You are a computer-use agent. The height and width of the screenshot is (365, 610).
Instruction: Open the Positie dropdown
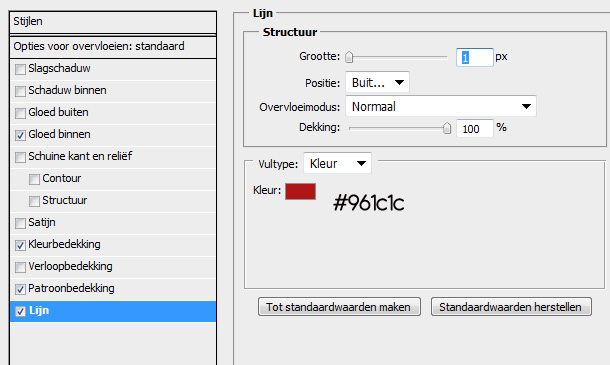coord(377,82)
